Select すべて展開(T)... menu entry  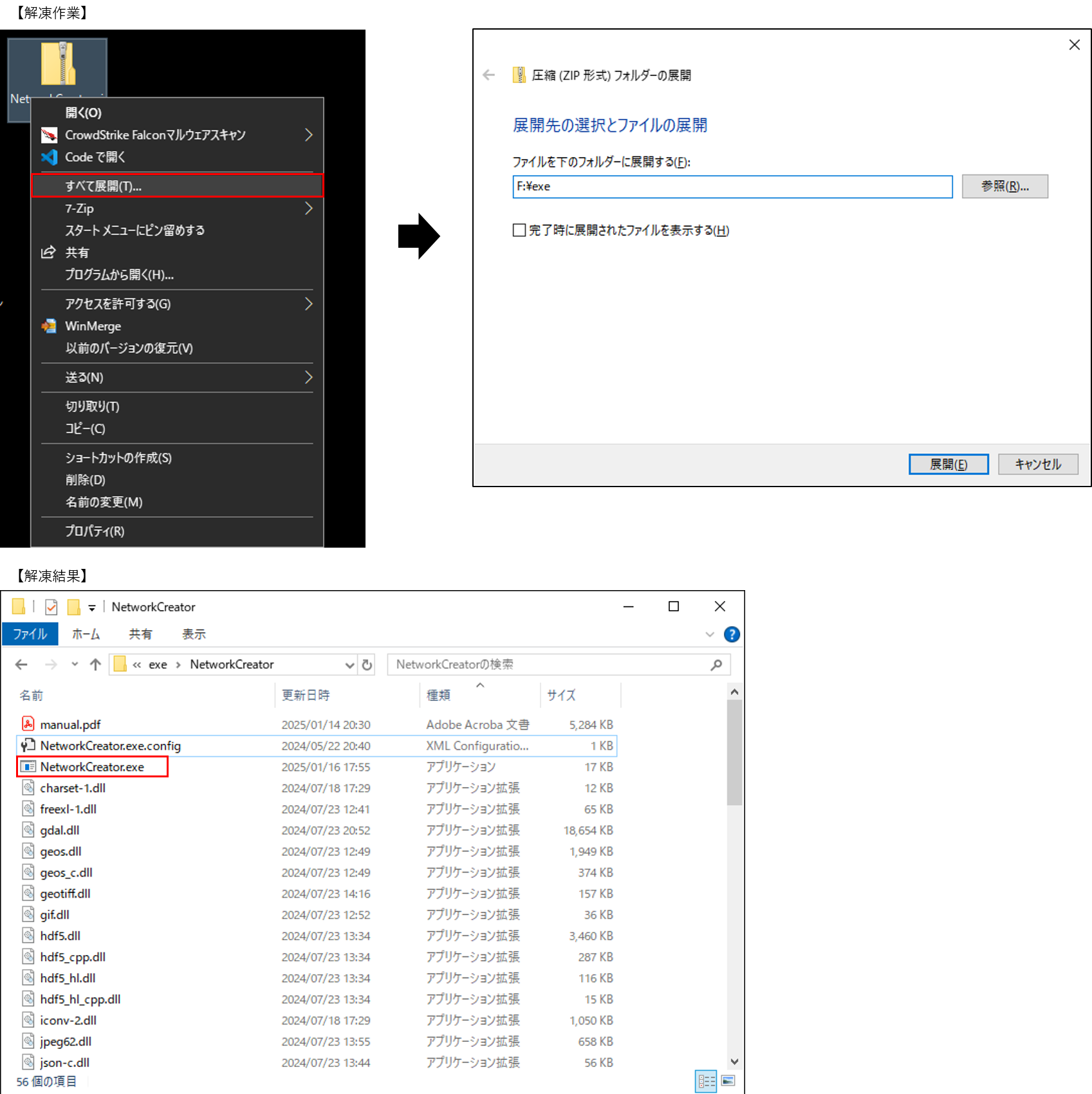[x=177, y=186]
